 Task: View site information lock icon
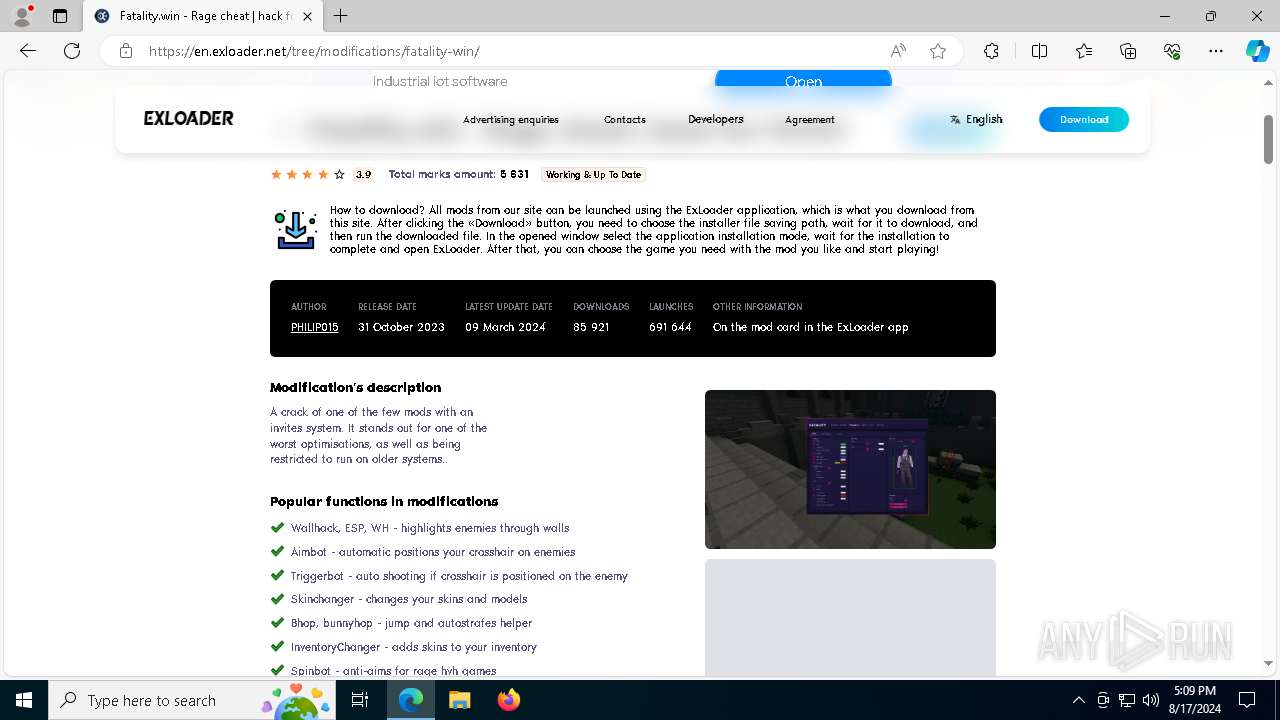126,51
